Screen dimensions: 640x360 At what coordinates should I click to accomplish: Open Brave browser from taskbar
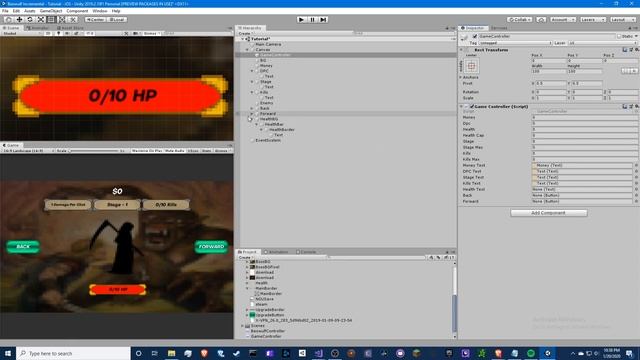click(x=204, y=353)
